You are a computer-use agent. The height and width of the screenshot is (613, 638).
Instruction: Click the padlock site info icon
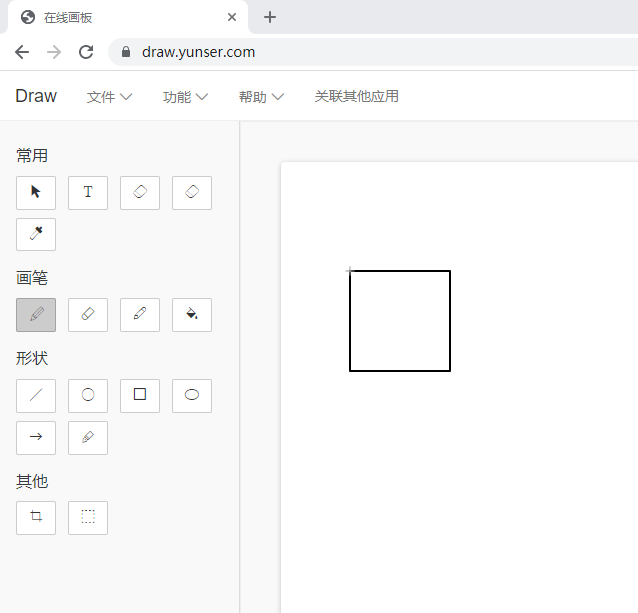pyautogui.click(x=126, y=52)
